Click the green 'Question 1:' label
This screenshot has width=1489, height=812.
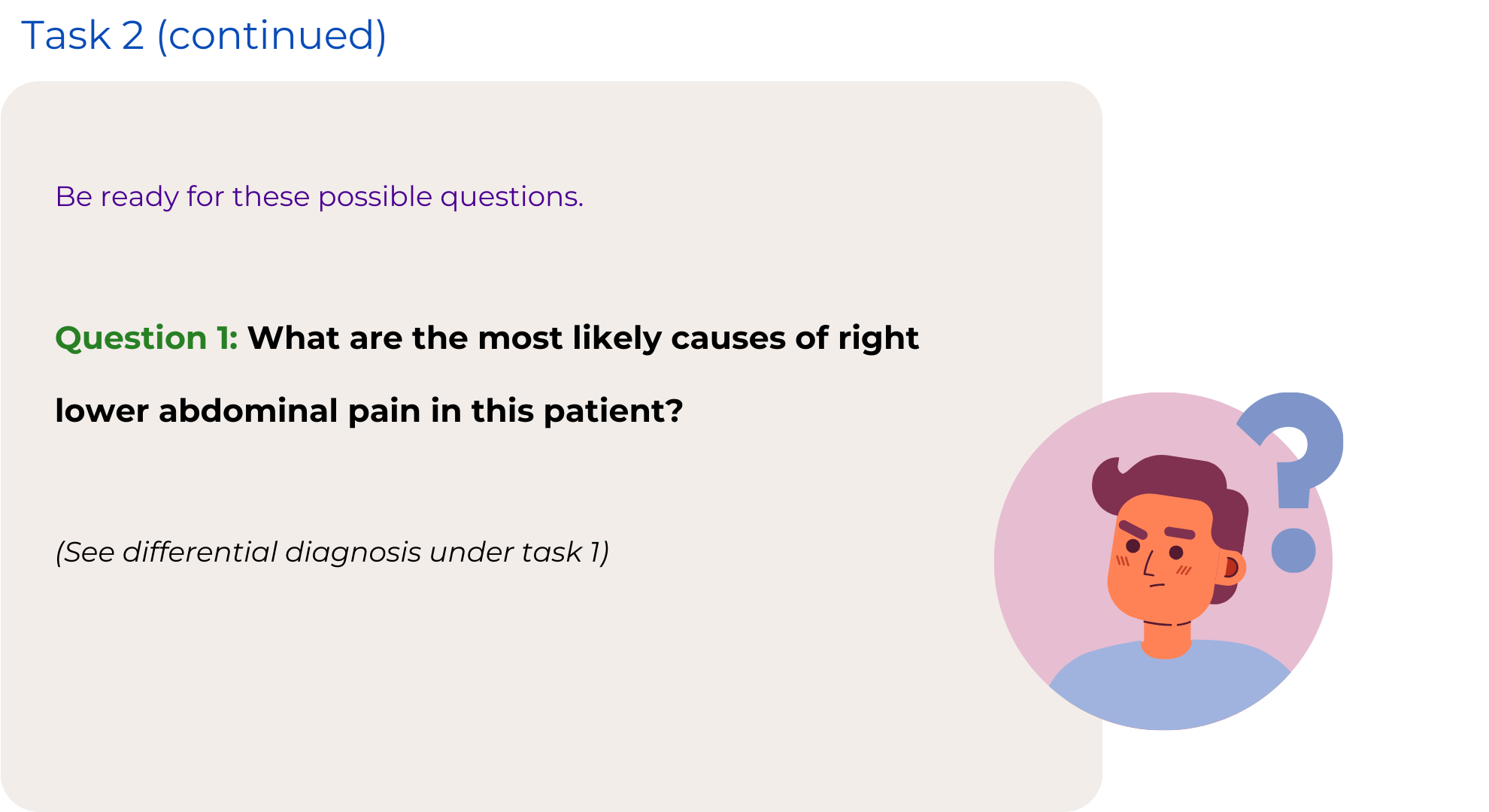[x=147, y=338]
